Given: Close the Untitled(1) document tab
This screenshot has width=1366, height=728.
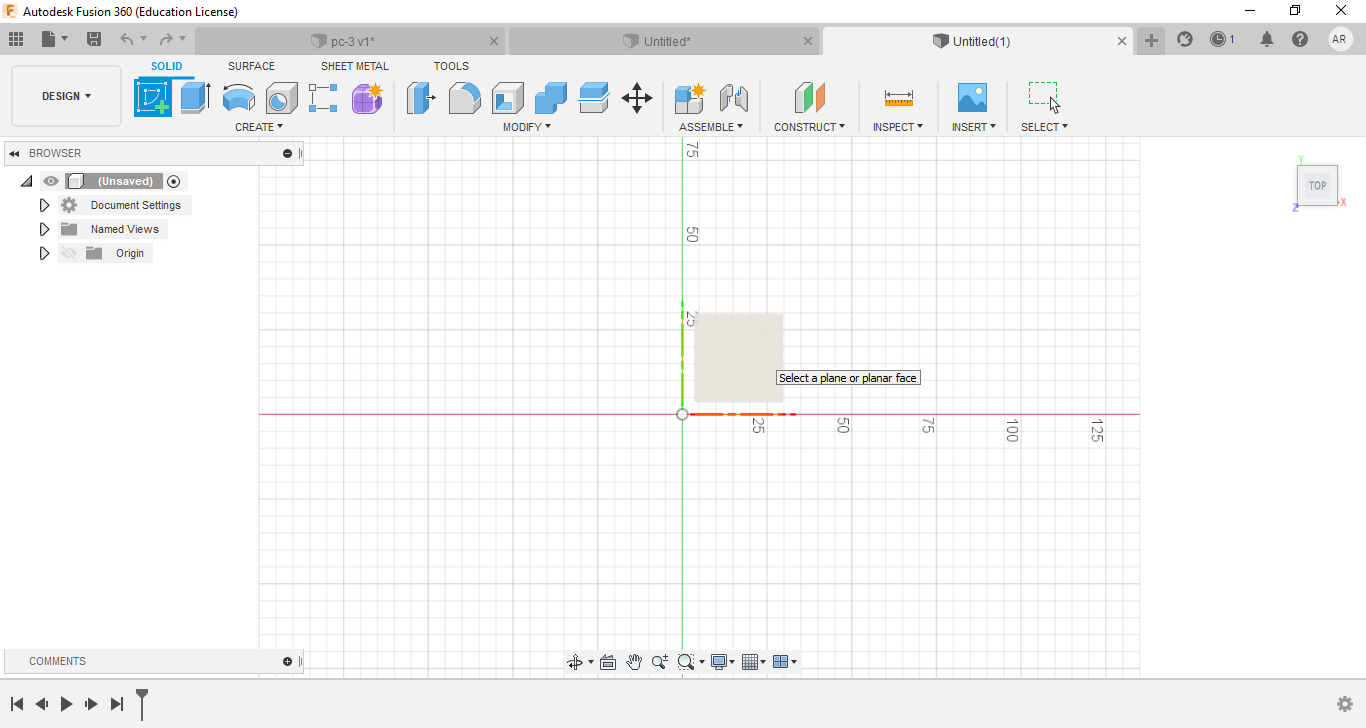Looking at the screenshot, I should 1122,41.
